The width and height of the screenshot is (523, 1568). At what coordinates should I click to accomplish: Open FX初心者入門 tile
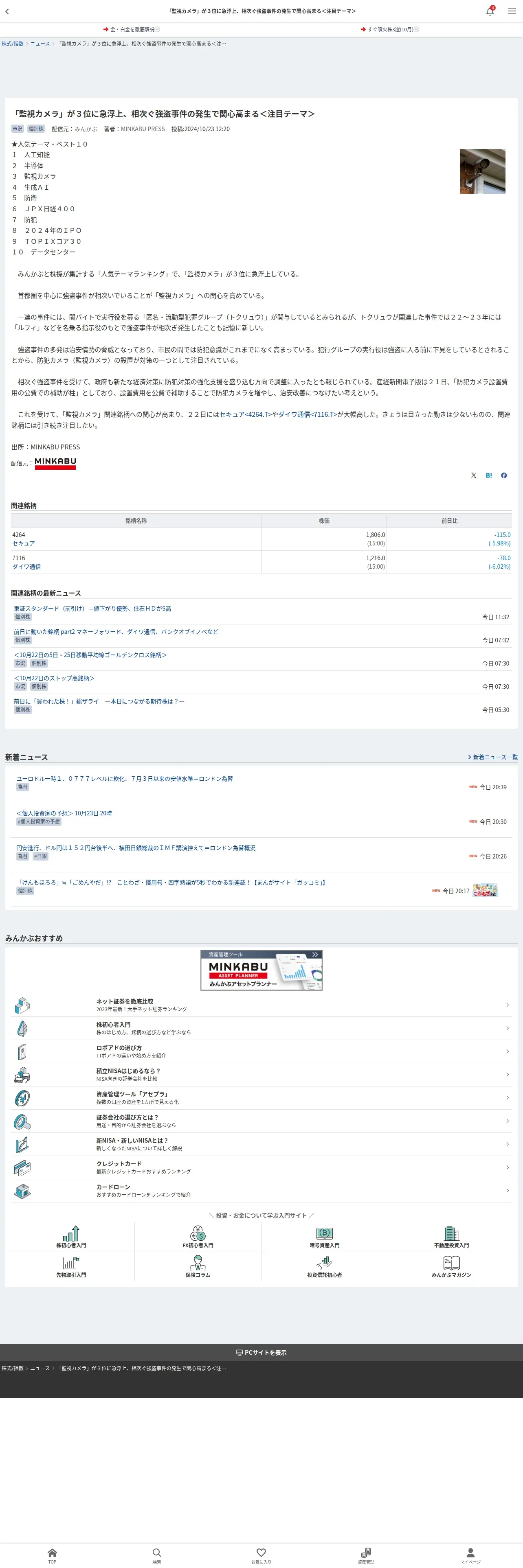point(198,1236)
